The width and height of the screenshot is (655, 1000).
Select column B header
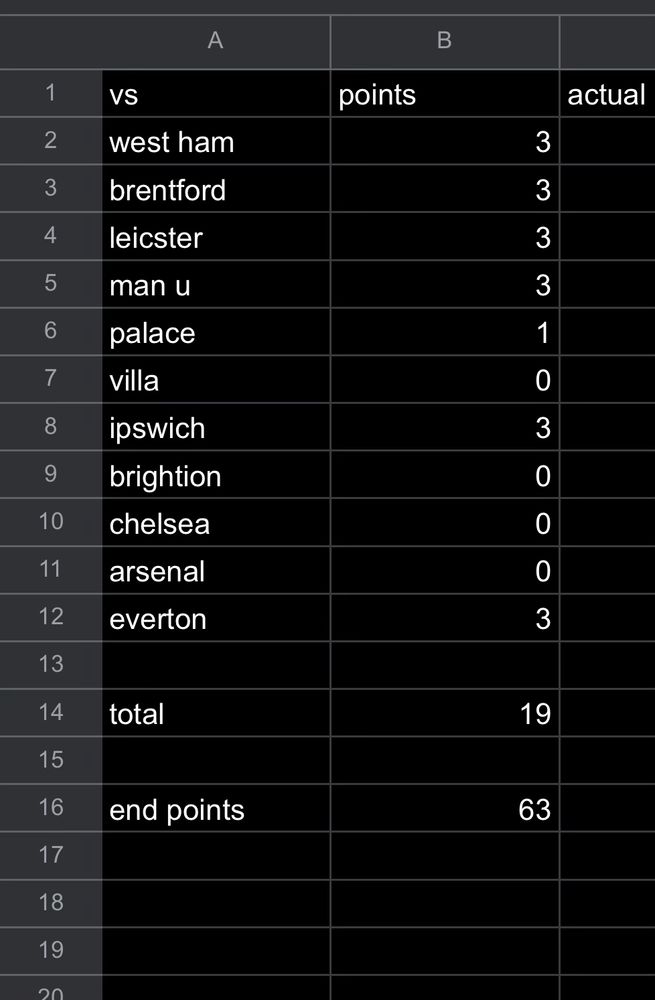pyautogui.click(x=444, y=41)
